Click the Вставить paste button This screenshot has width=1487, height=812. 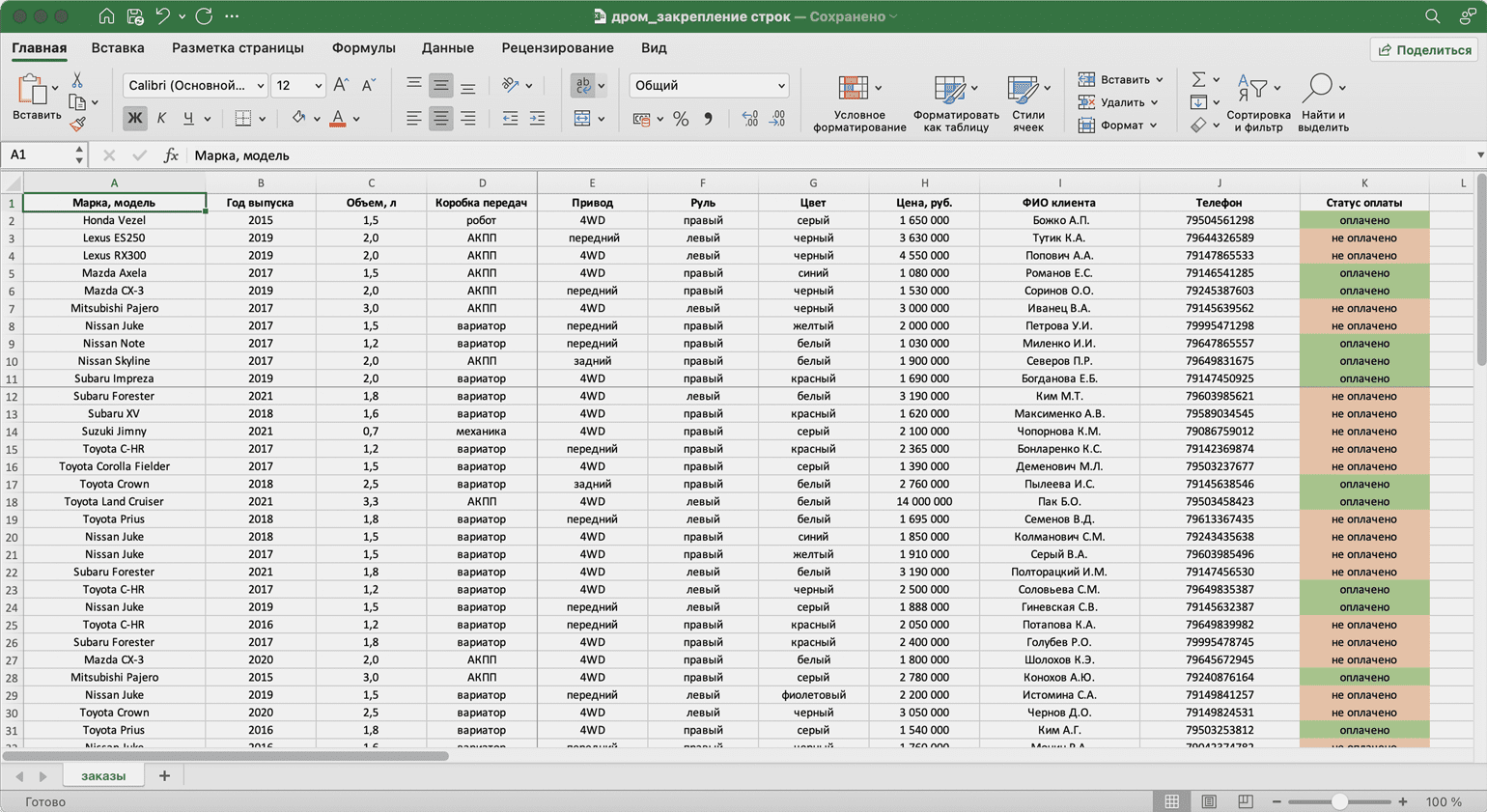pyautogui.click(x=37, y=98)
